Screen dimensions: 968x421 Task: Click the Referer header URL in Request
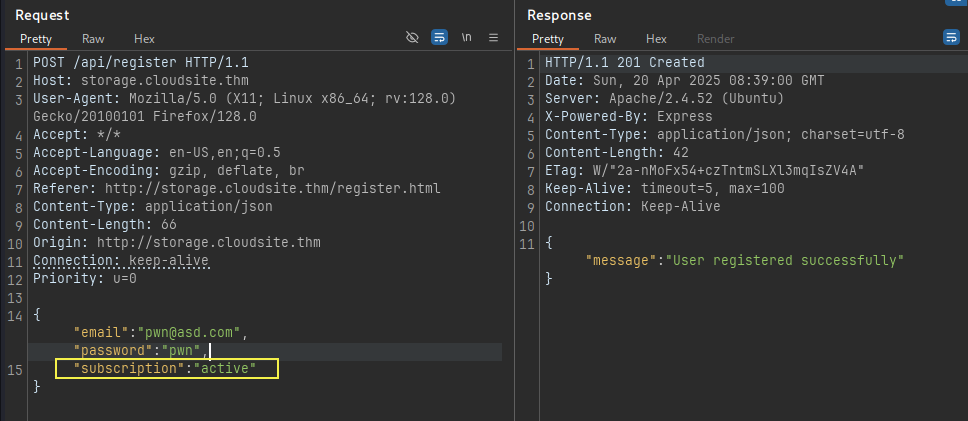pyautogui.click(x=272, y=188)
